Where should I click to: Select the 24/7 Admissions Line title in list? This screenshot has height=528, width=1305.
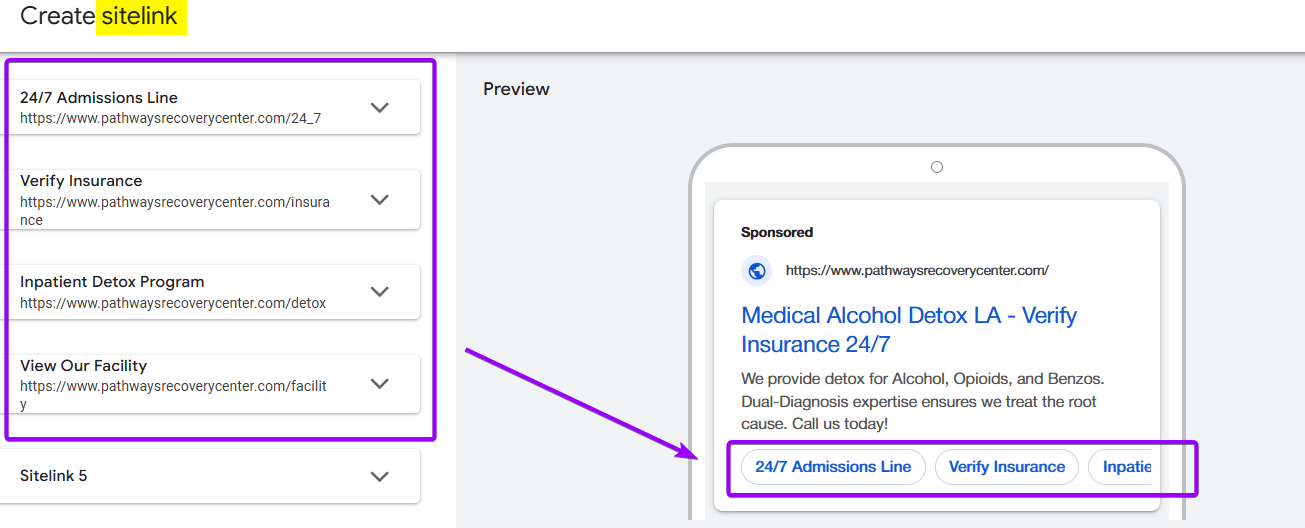[x=99, y=98]
